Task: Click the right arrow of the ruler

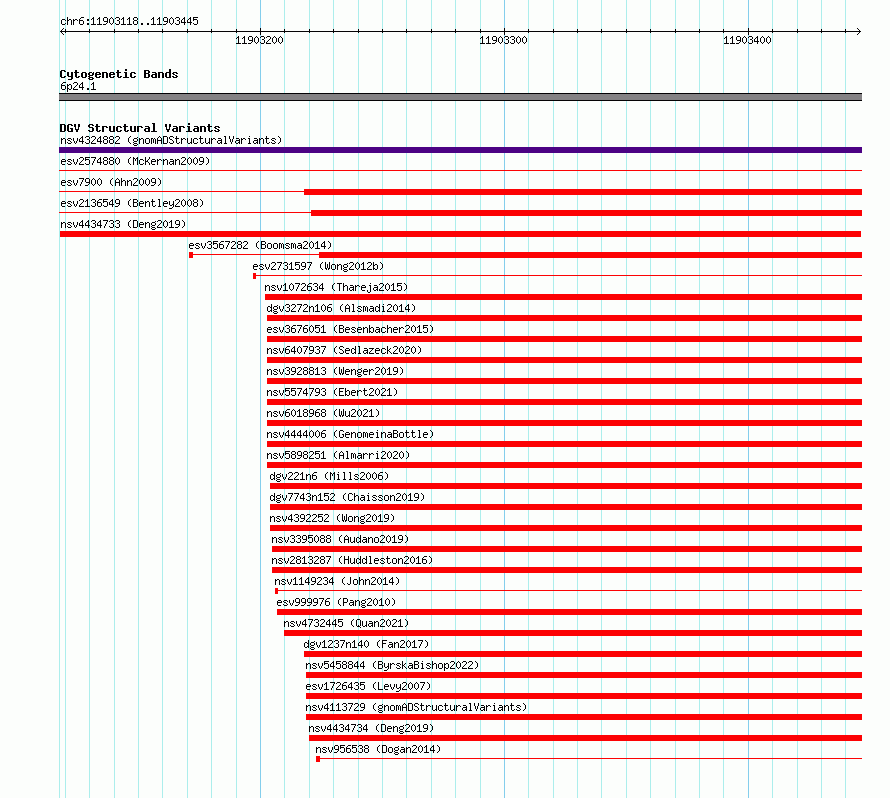Action: [x=858, y=32]
